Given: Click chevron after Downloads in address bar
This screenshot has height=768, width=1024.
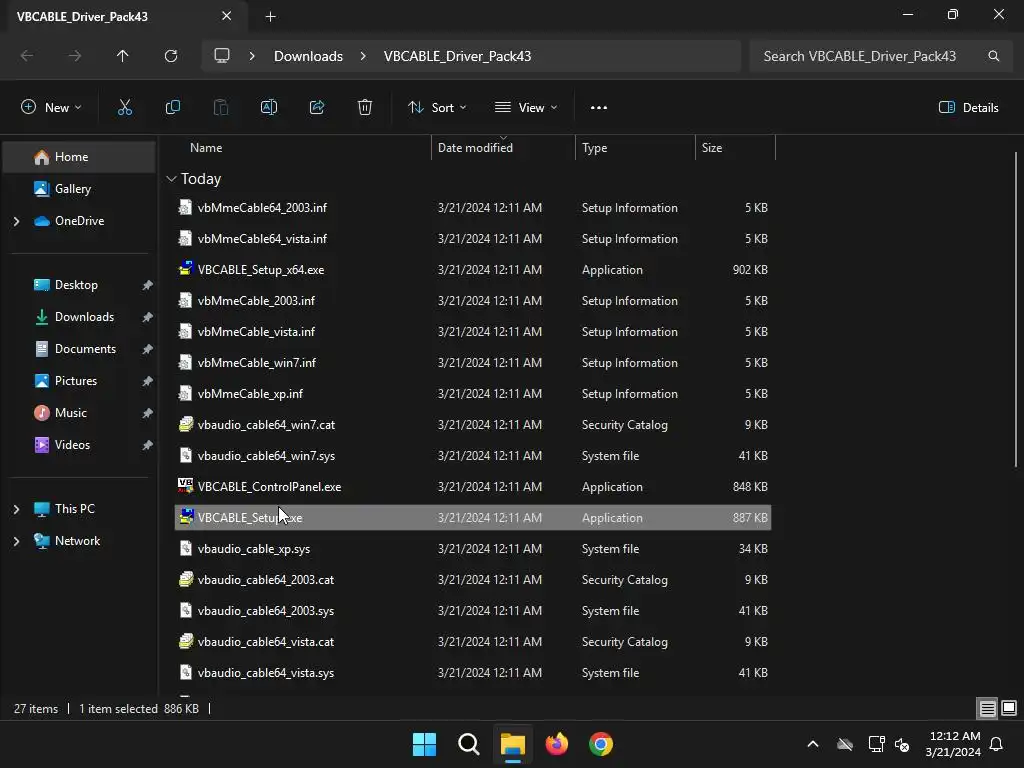Looking at the screenshot, I should 363,56.
